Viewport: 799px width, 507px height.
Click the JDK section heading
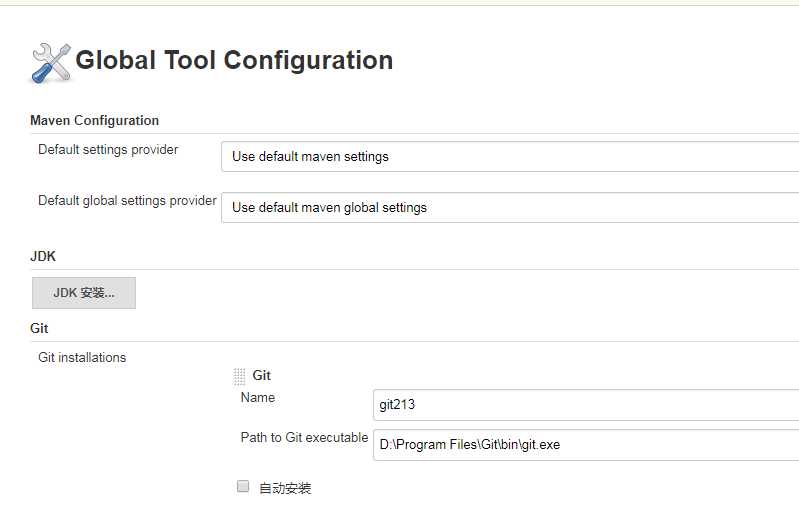[43, 256]
